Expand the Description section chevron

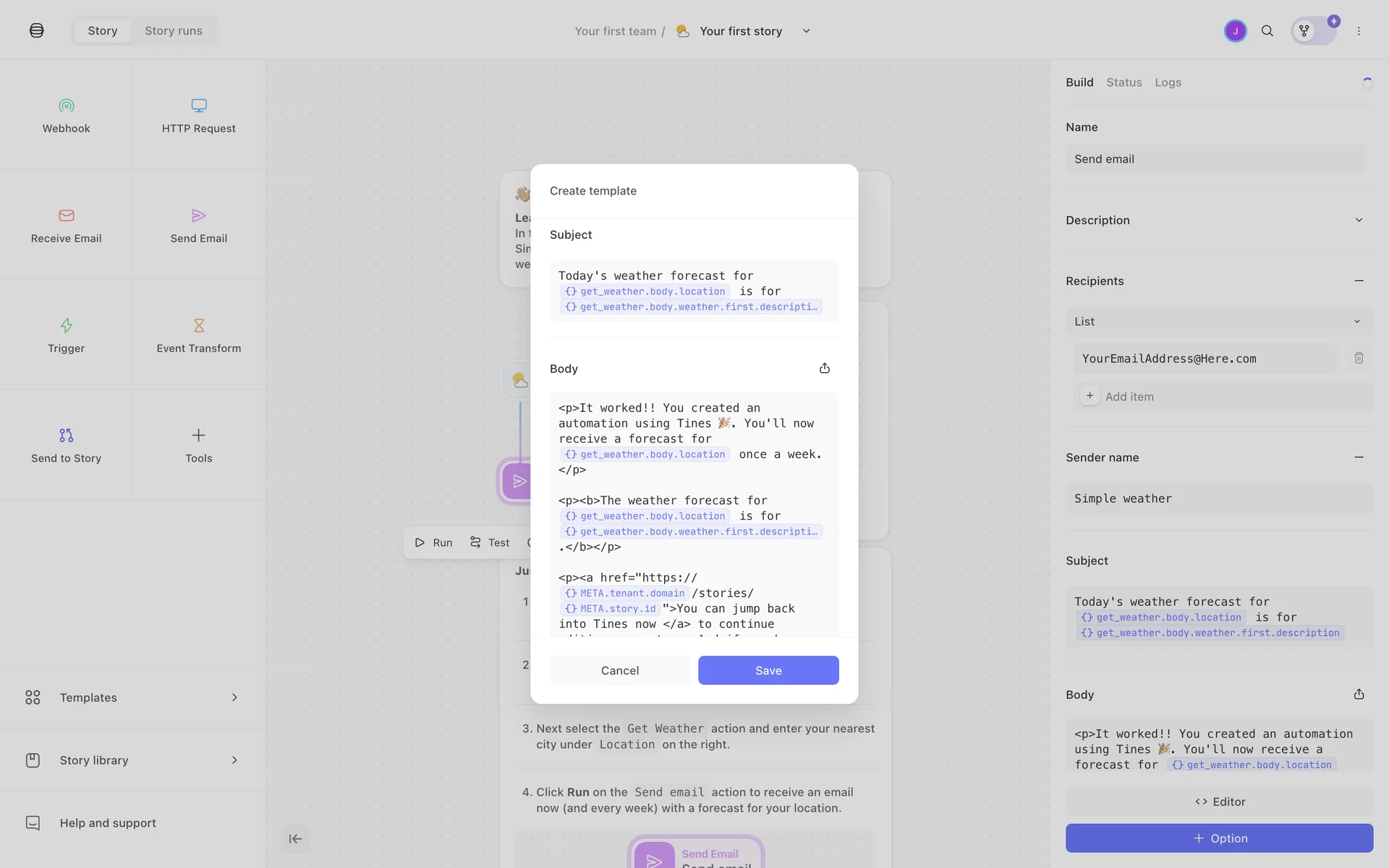1359,220
